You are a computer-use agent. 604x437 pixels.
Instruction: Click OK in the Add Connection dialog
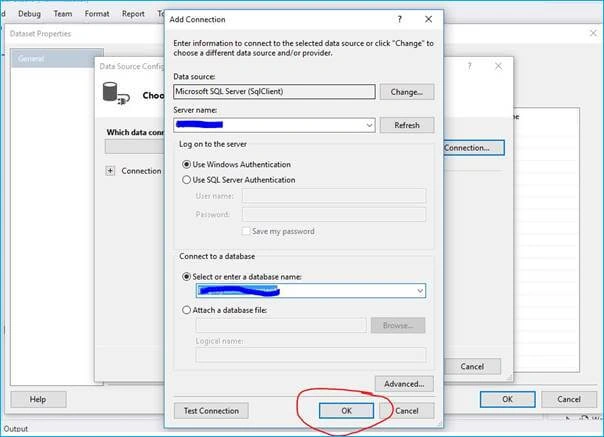[346, 411]
